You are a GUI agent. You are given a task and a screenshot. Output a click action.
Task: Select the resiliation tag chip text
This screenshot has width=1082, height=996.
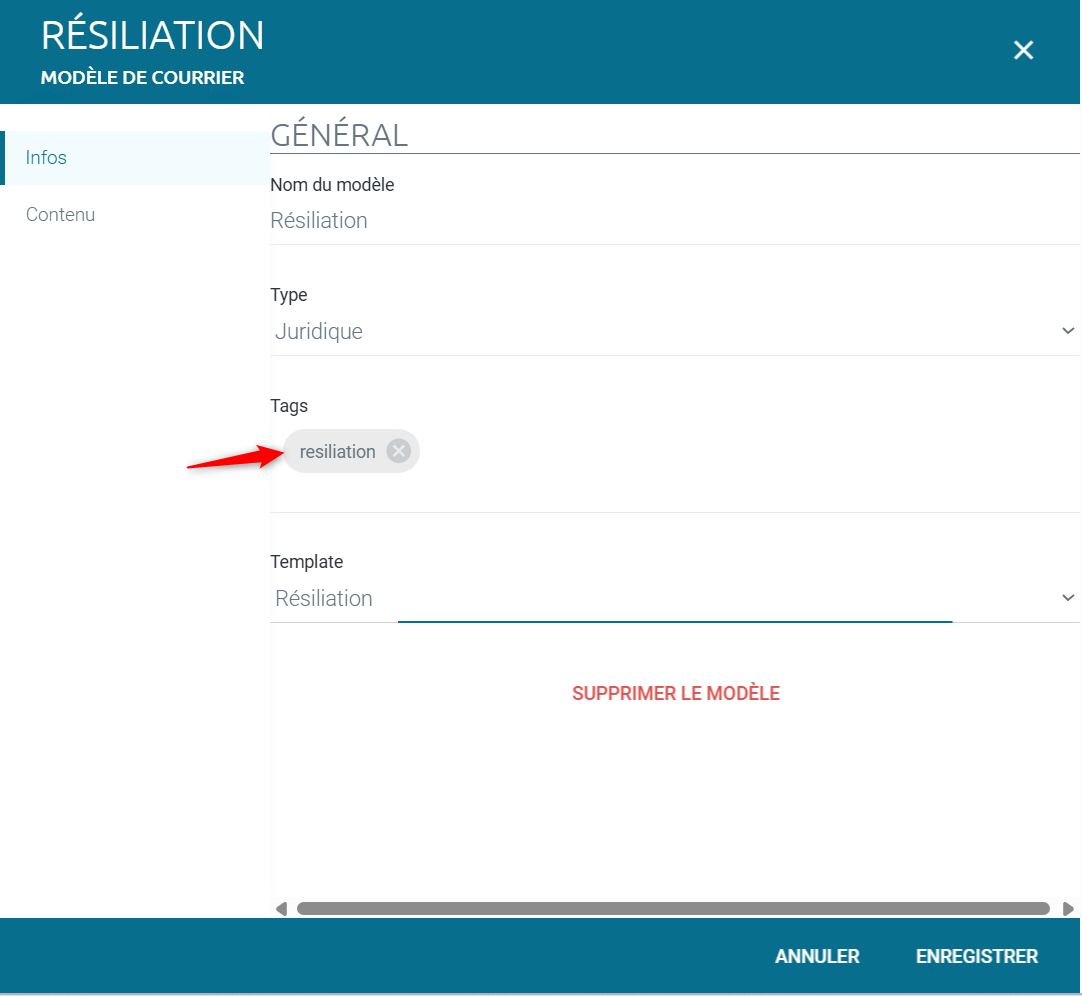click(x=337, y=452)
